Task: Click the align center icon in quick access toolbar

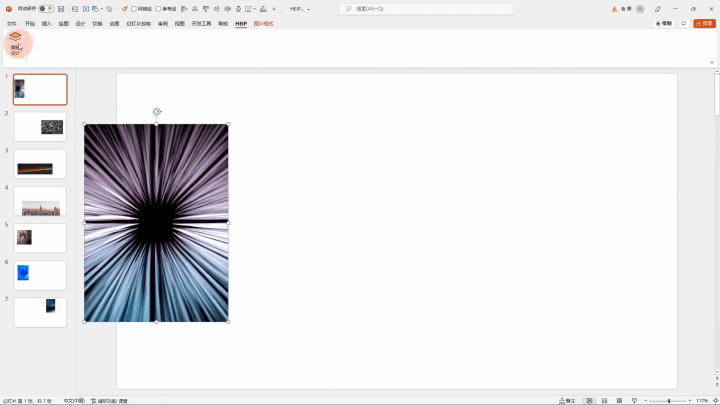Action: click(195, 9)
